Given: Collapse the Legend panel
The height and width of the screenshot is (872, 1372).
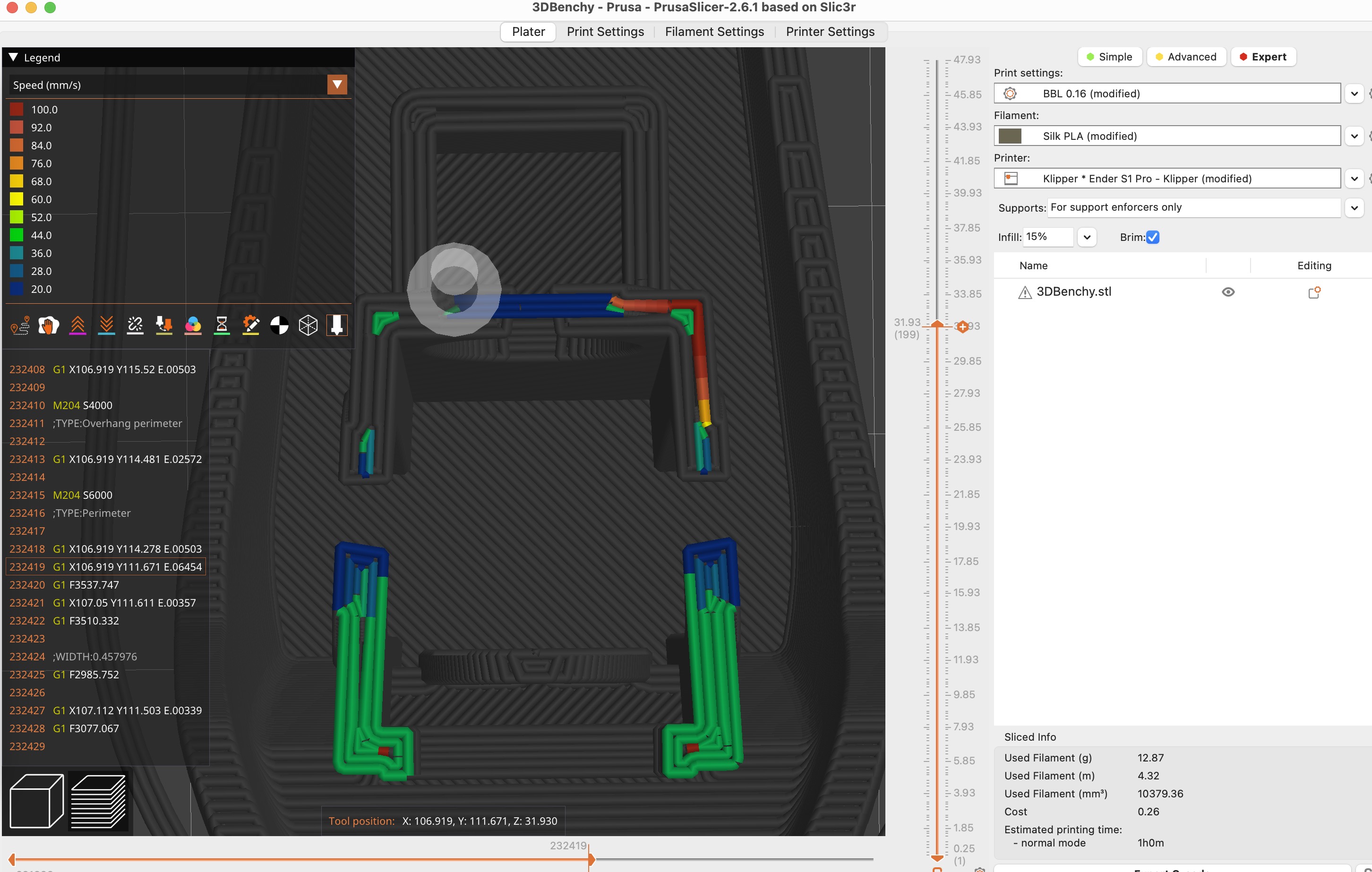Looking at the screenshot, I should tap(13, 57).
